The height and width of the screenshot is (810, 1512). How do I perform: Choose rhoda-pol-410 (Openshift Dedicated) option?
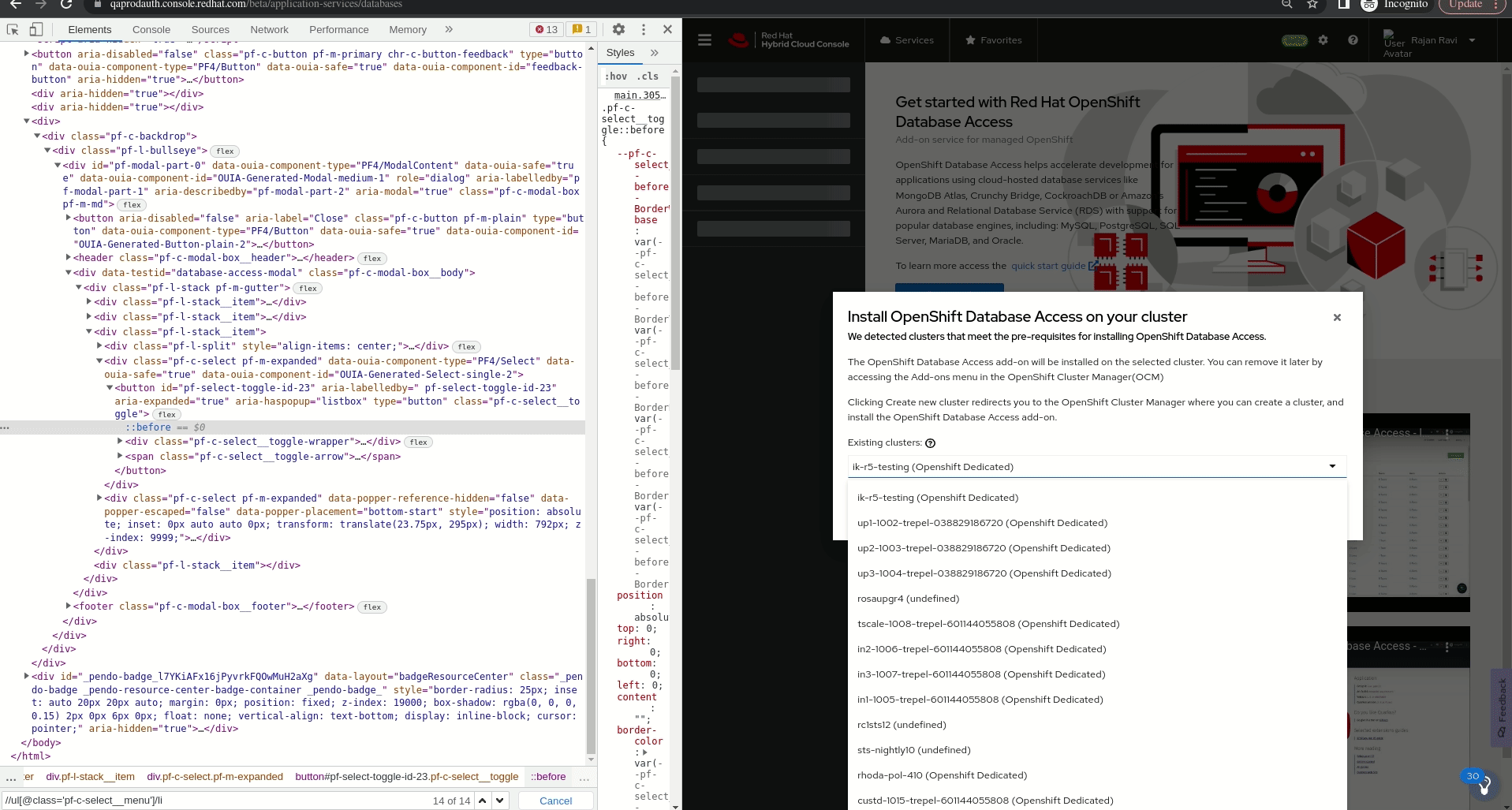click(x=1097, y=775)
